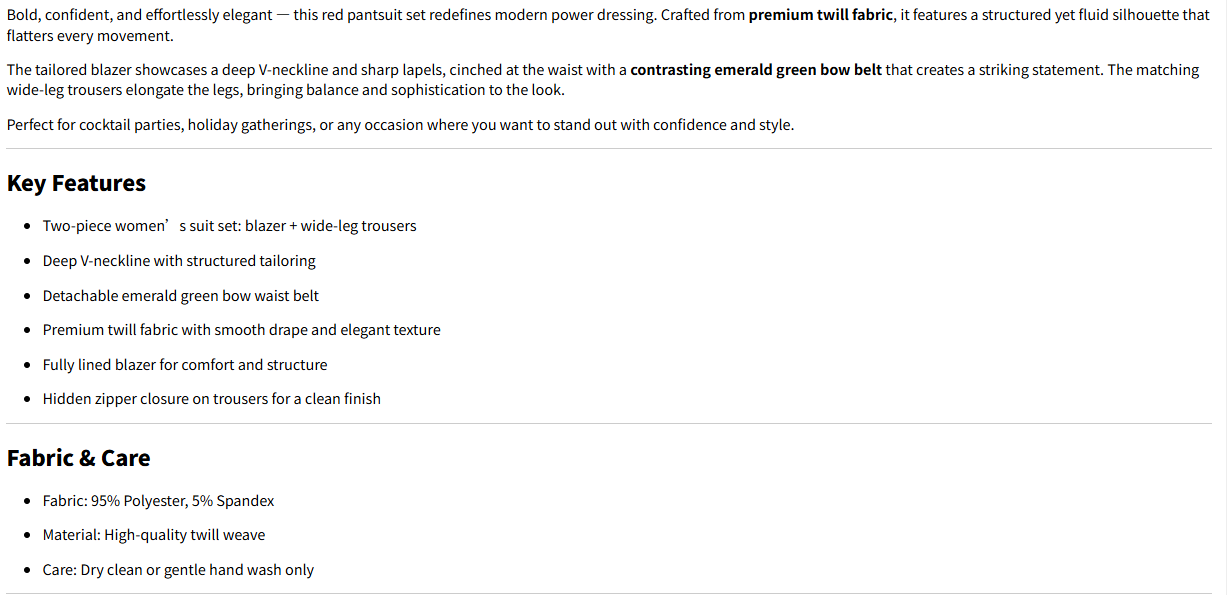Click the bold "premium twill fabric" text
This screenshot has width=1228, height=595.
[x=820, y=16]
